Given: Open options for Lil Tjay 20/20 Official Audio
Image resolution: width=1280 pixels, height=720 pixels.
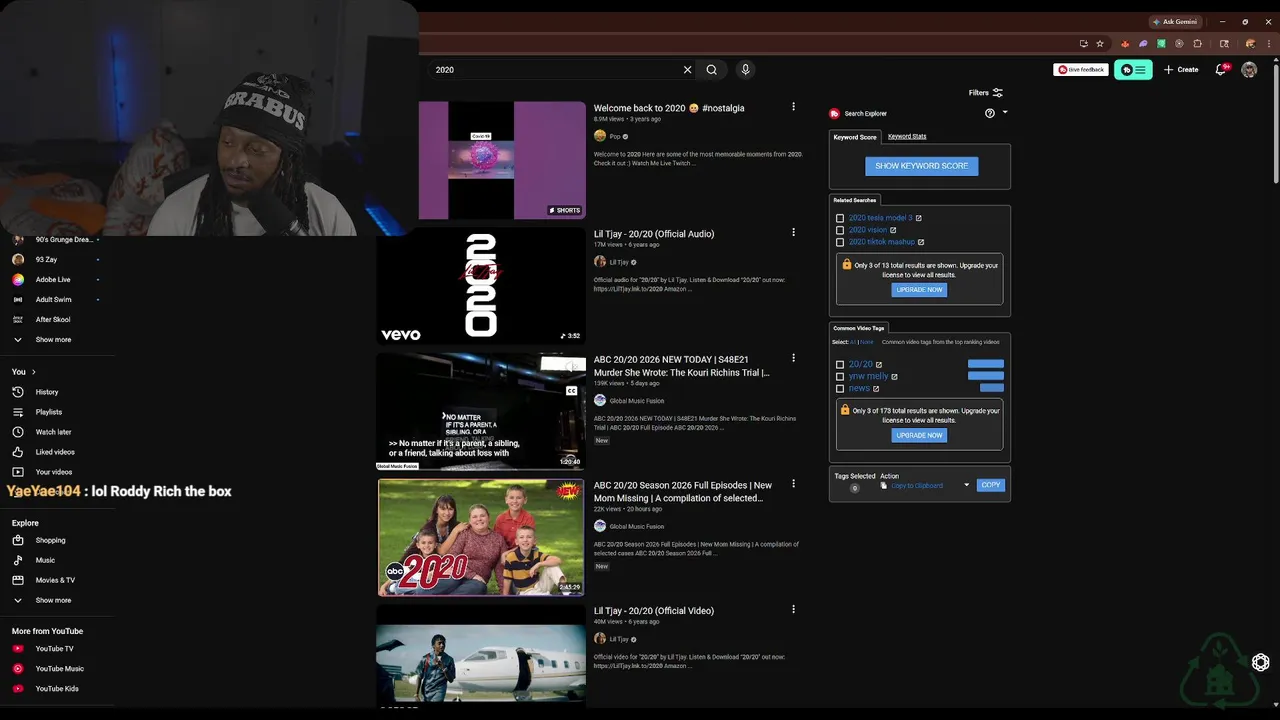Looking at the screenshot, I should [x=794, y=232].
